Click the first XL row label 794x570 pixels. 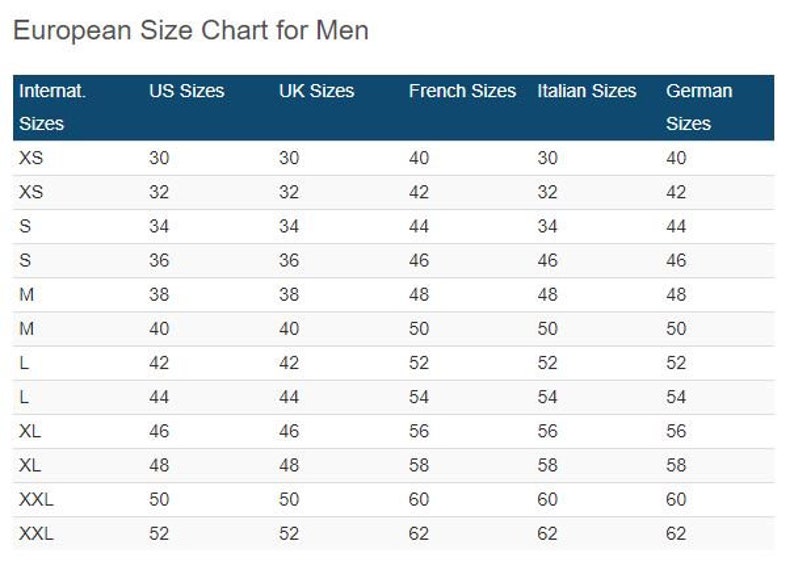point(30,431)
